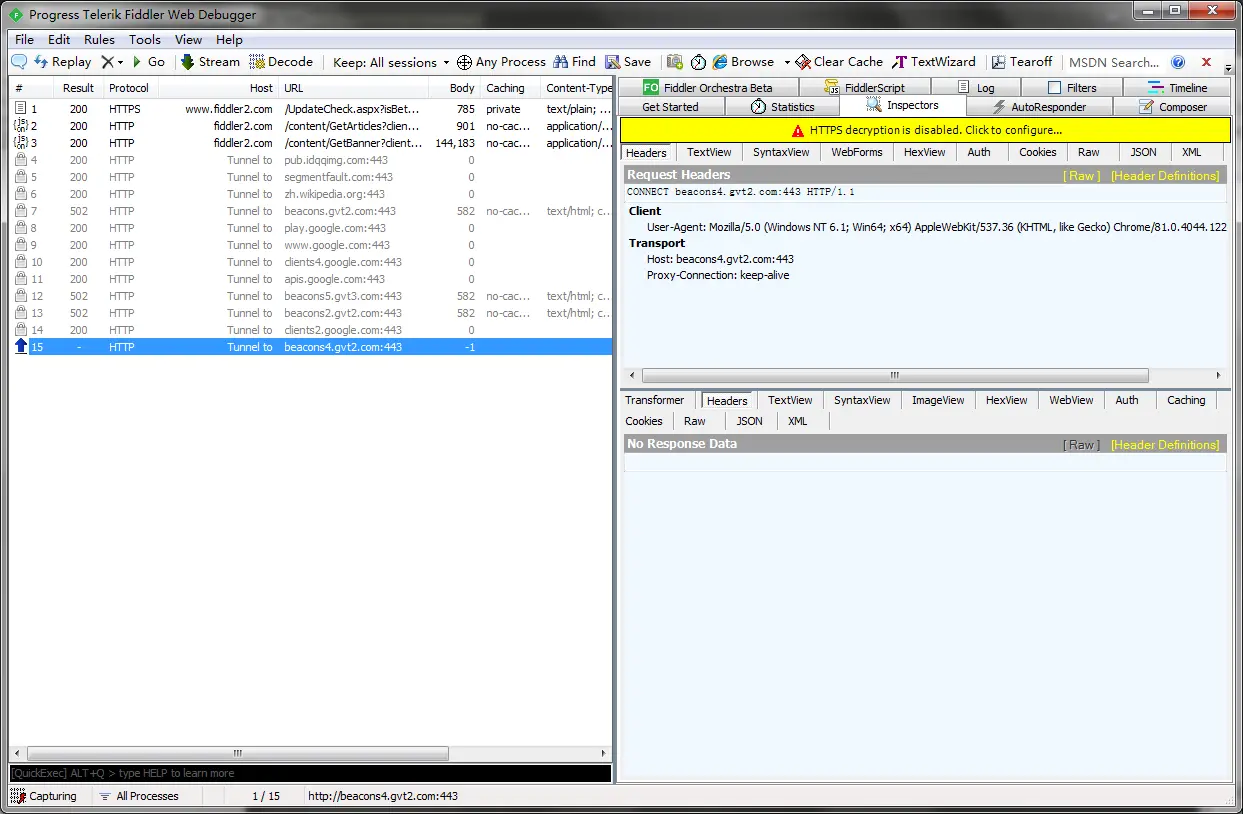Switch to the Filters tab
This screenshot has width=1243, height=814.
1072,88
